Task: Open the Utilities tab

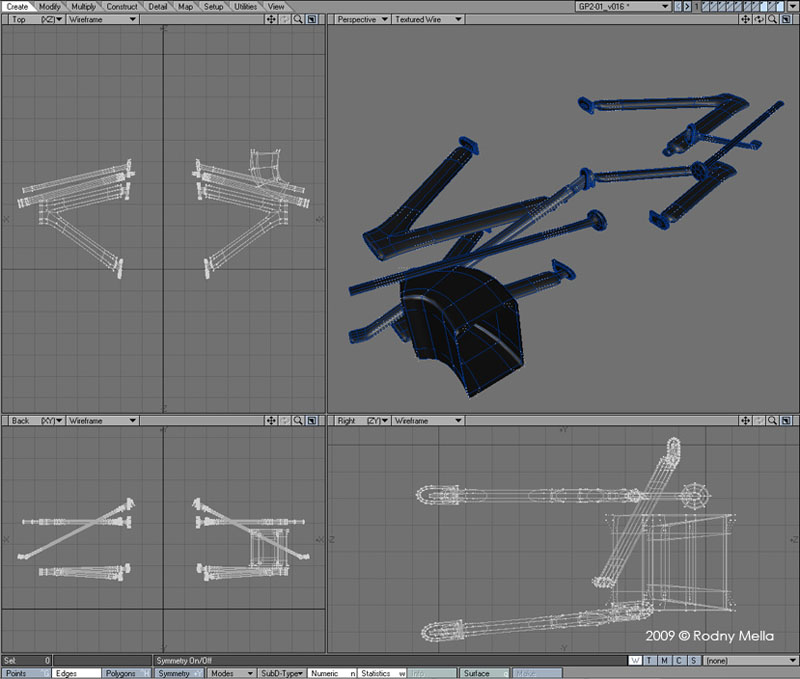Action: coord(246,6)
